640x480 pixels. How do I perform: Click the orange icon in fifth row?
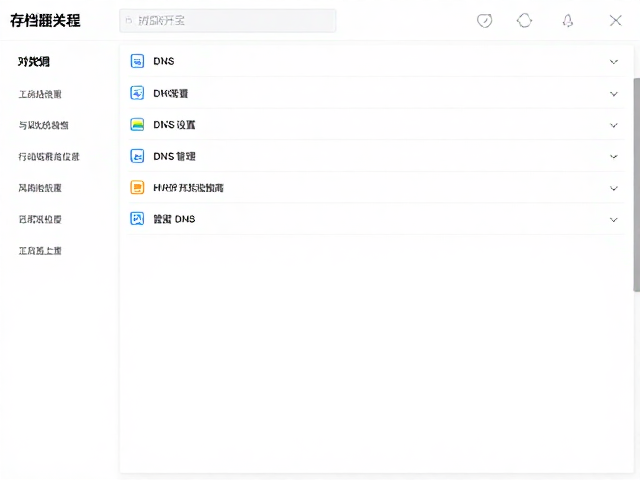click(137, 187)
